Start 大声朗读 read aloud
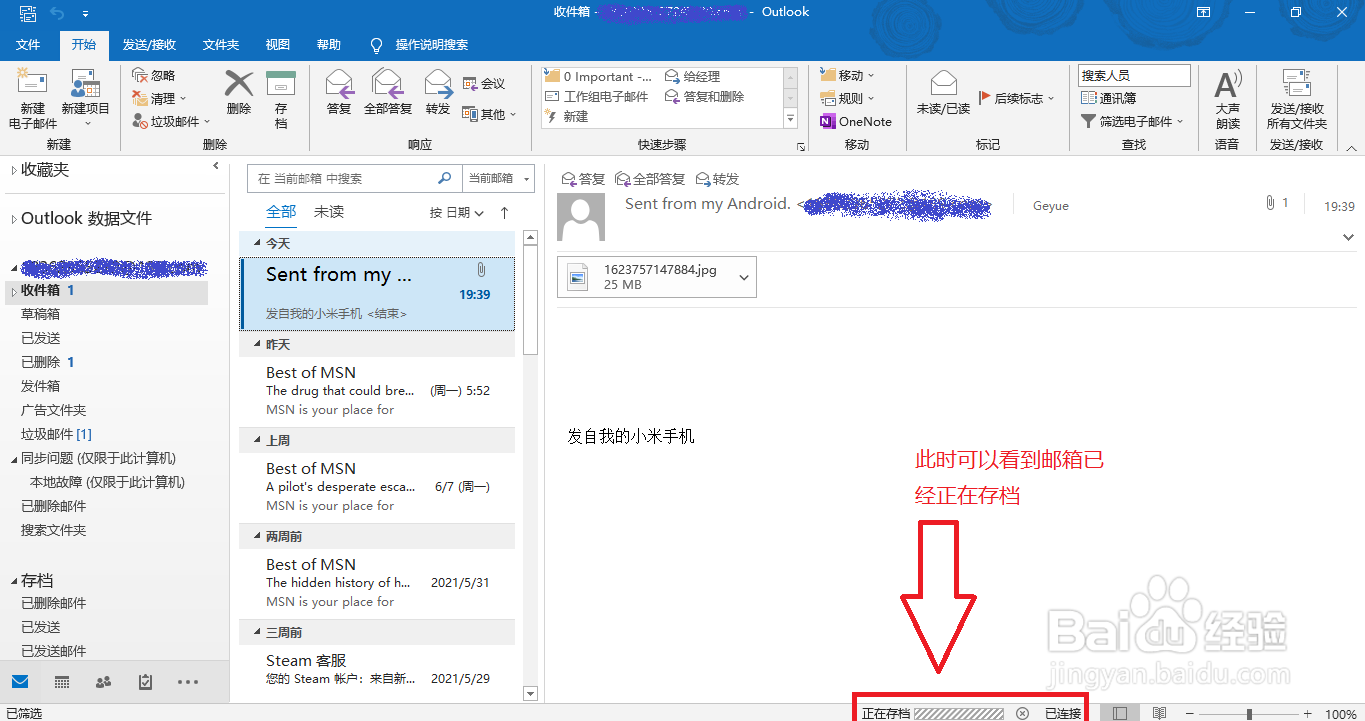The height and width of the screenshot is (721, 1365). 1227,100
